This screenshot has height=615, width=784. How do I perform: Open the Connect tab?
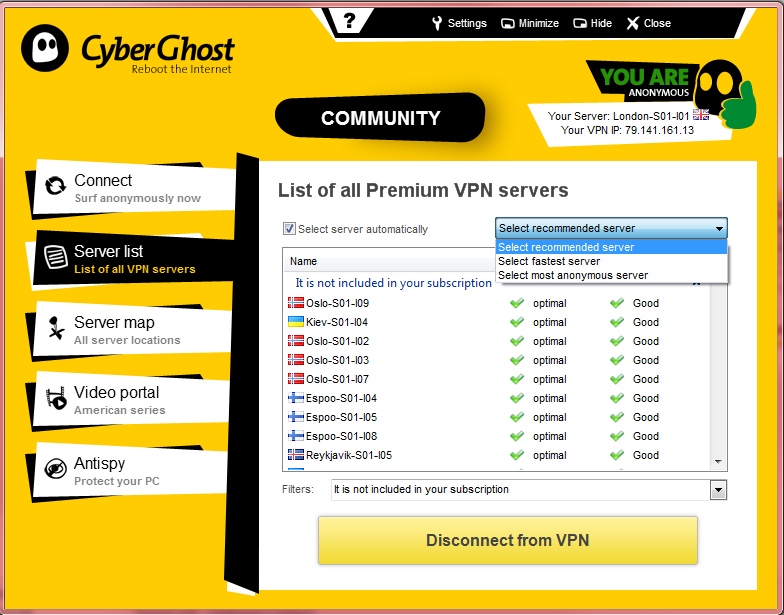[x=133, y=188]
